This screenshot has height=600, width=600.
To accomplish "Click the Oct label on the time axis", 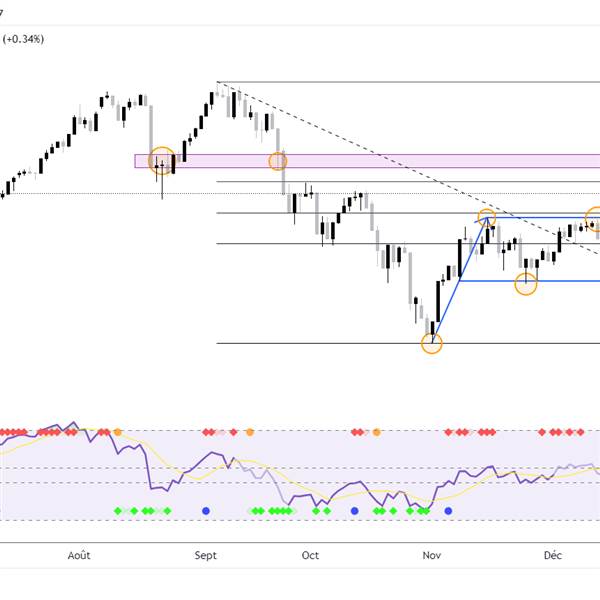I will pyautogui.click(x=310, y=555).
